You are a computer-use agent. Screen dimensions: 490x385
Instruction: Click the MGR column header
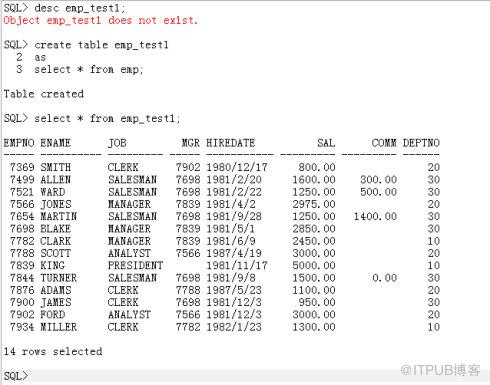[191, 143]
